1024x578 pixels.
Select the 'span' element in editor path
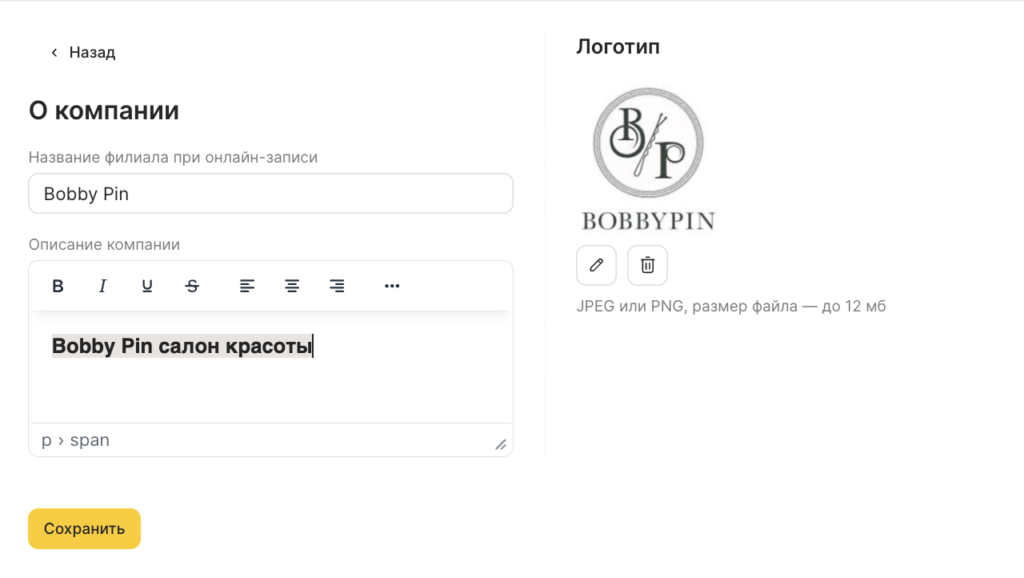[x=90, y=440]
